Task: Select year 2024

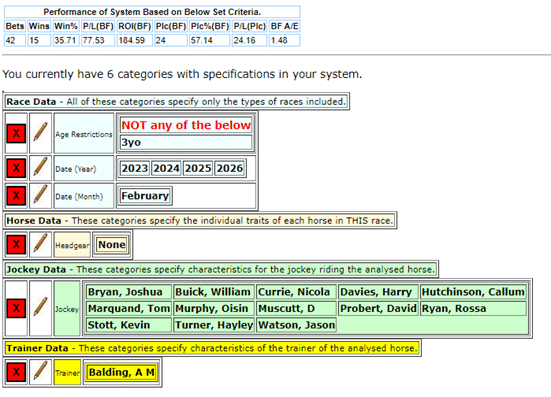Action: pyautogui.click(x=166, y=168)
